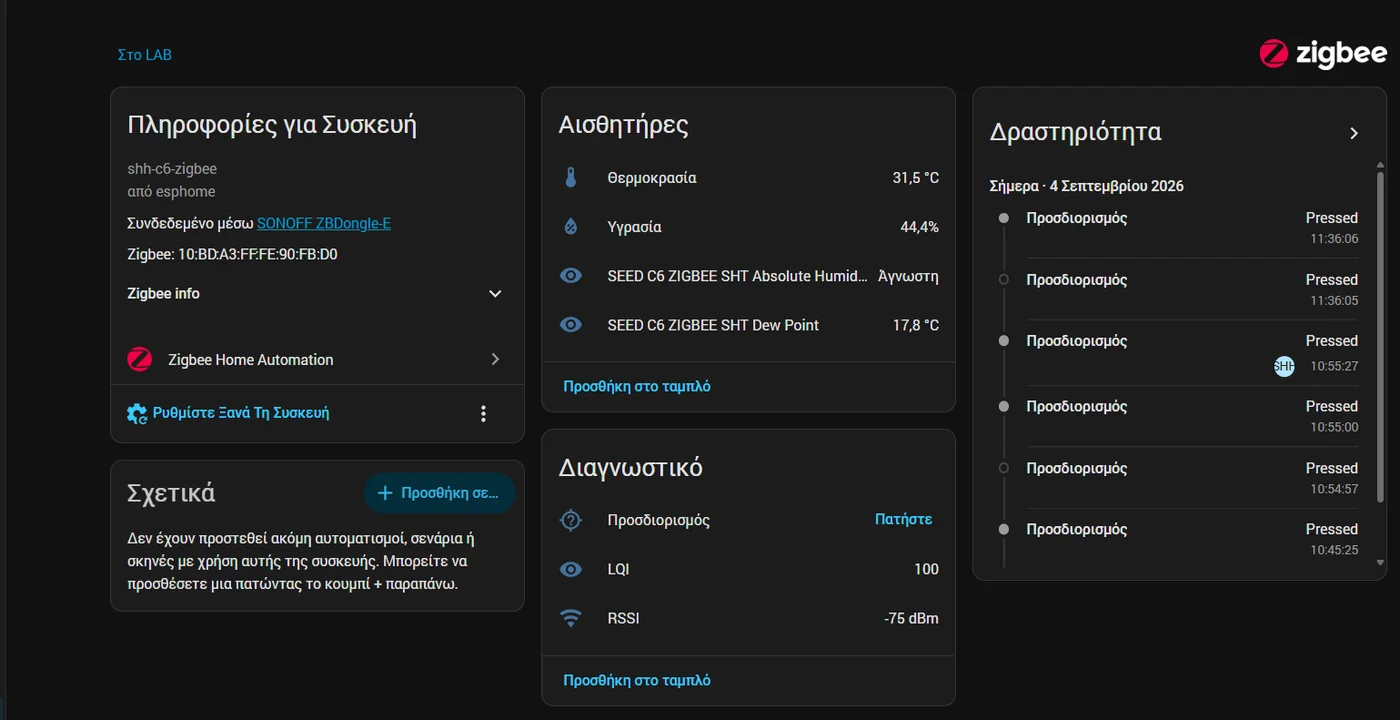Open SEED C6 ZIGBEE SHT Dew Point row
This screenshot has height=720, width=1400.
[x=748, y=325]
